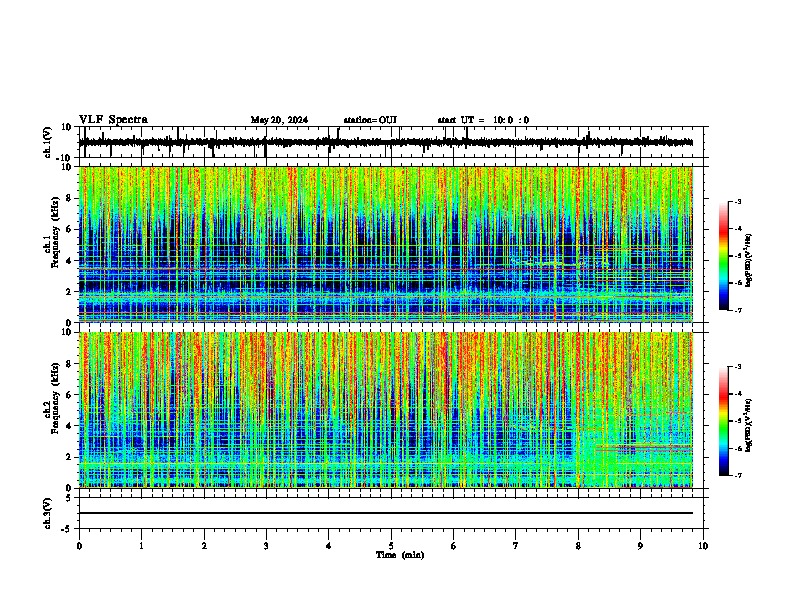This screenshot has height=612, width=792.
Task: Click the ch.1 spectrogram color scale bar
Action: click(x=724, y=256)
